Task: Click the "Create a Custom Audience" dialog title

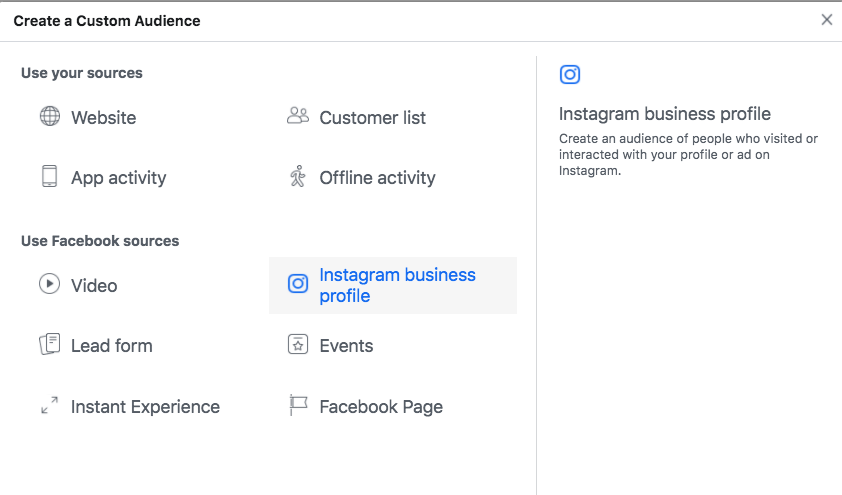Action: (x=107, y=21)
